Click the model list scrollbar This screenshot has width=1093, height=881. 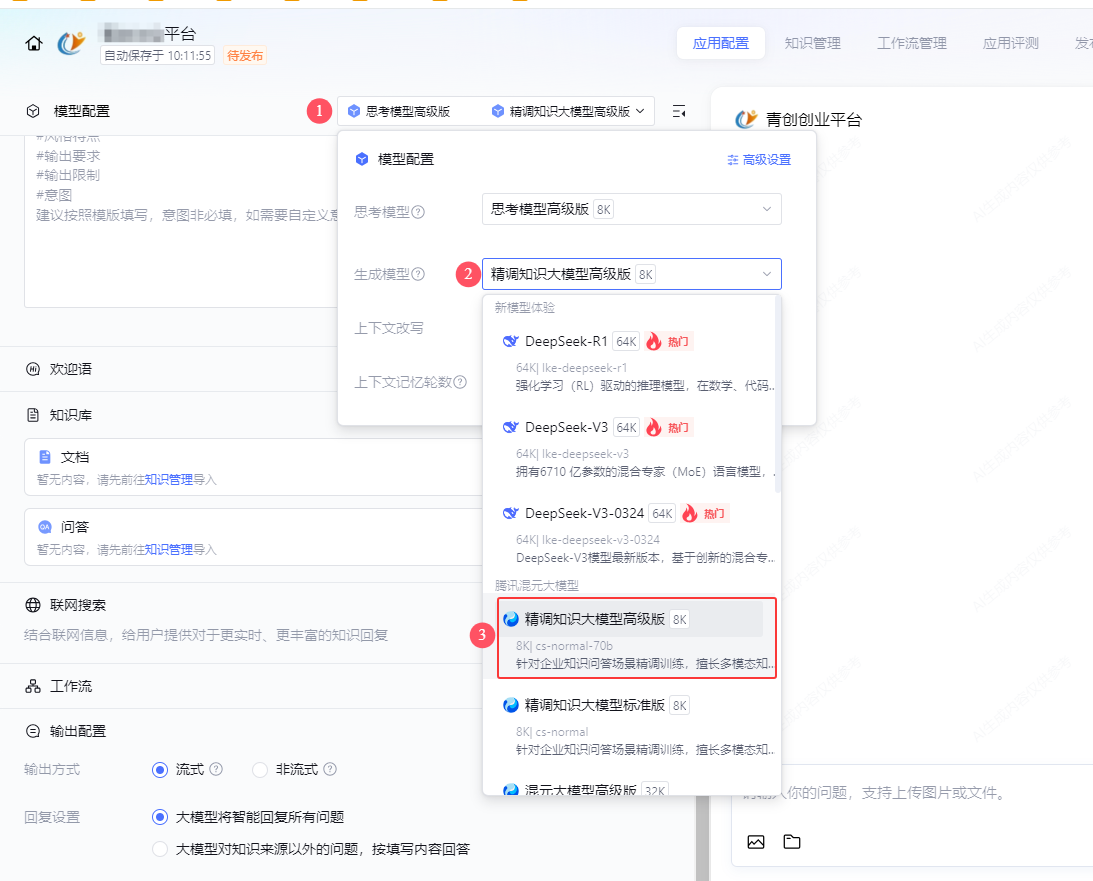tap(777, 394)
